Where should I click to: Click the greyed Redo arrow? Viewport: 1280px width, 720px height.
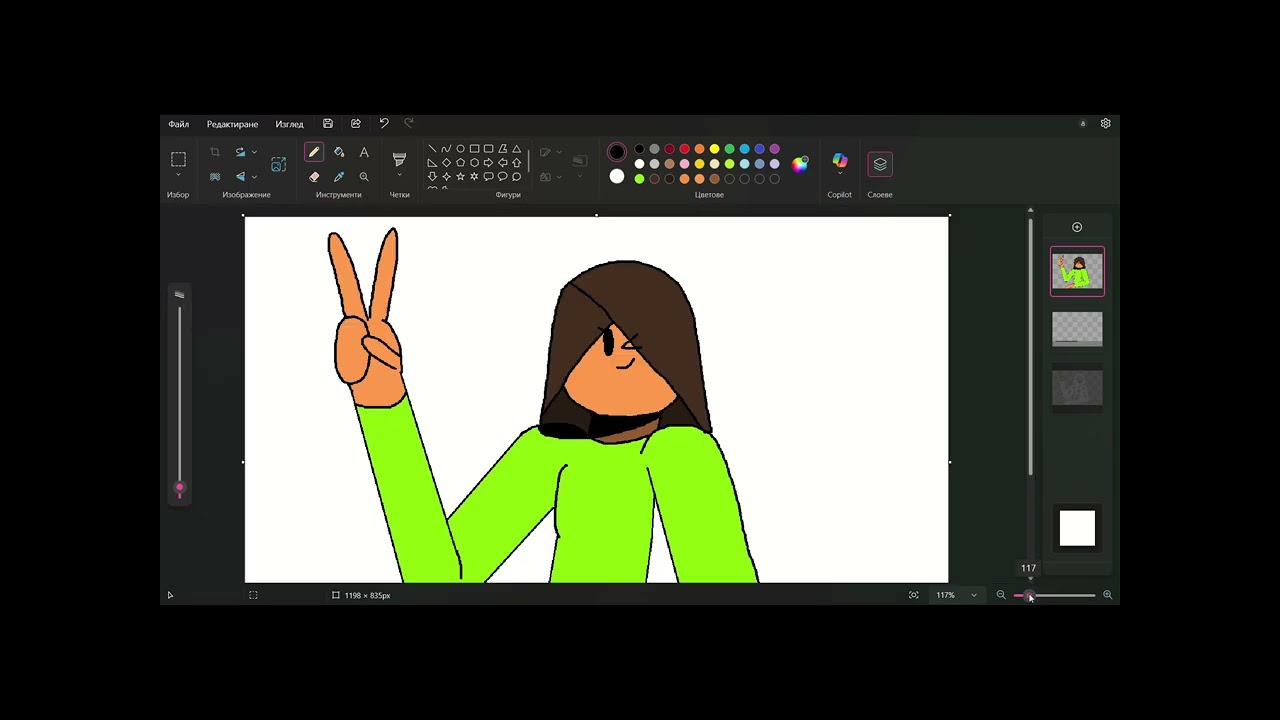pyautogui.click(x=408, y=123)
